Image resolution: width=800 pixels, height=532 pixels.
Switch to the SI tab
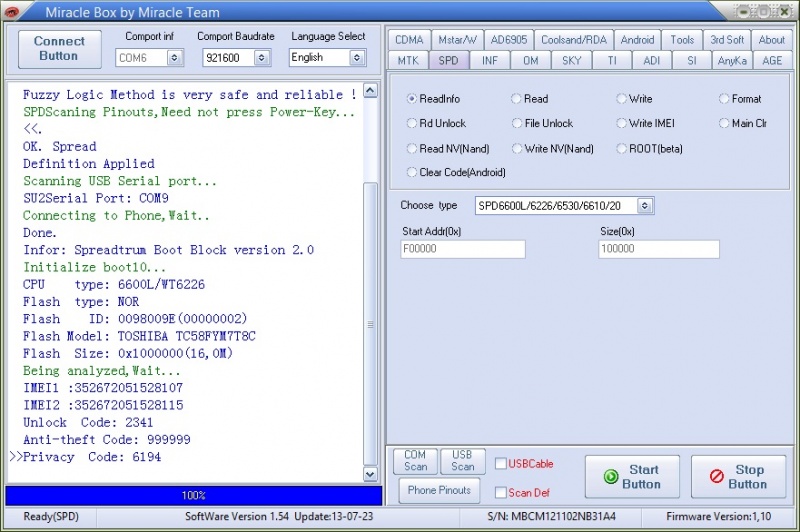point(692,60)
